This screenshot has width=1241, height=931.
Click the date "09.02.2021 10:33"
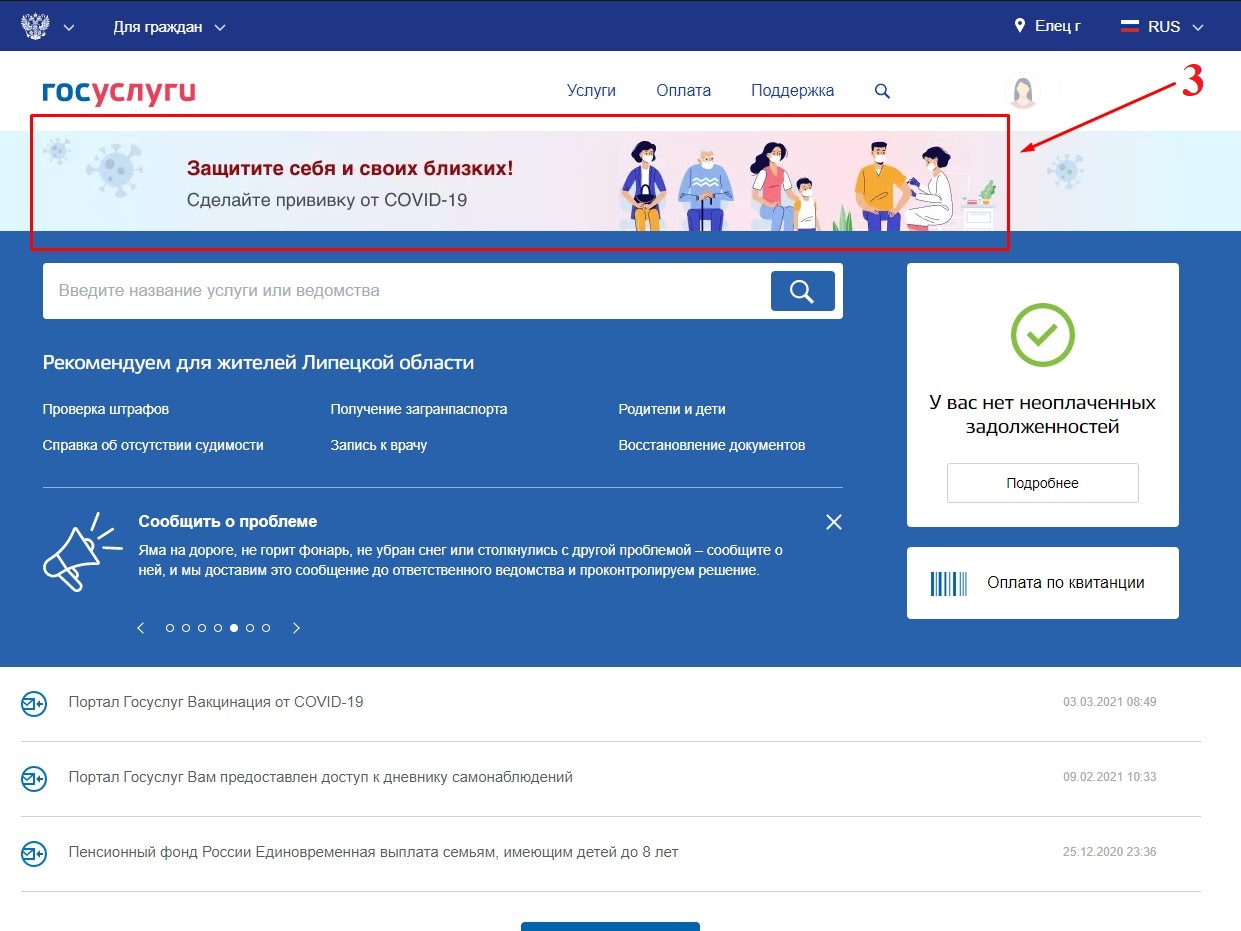tap(1109, 777)
